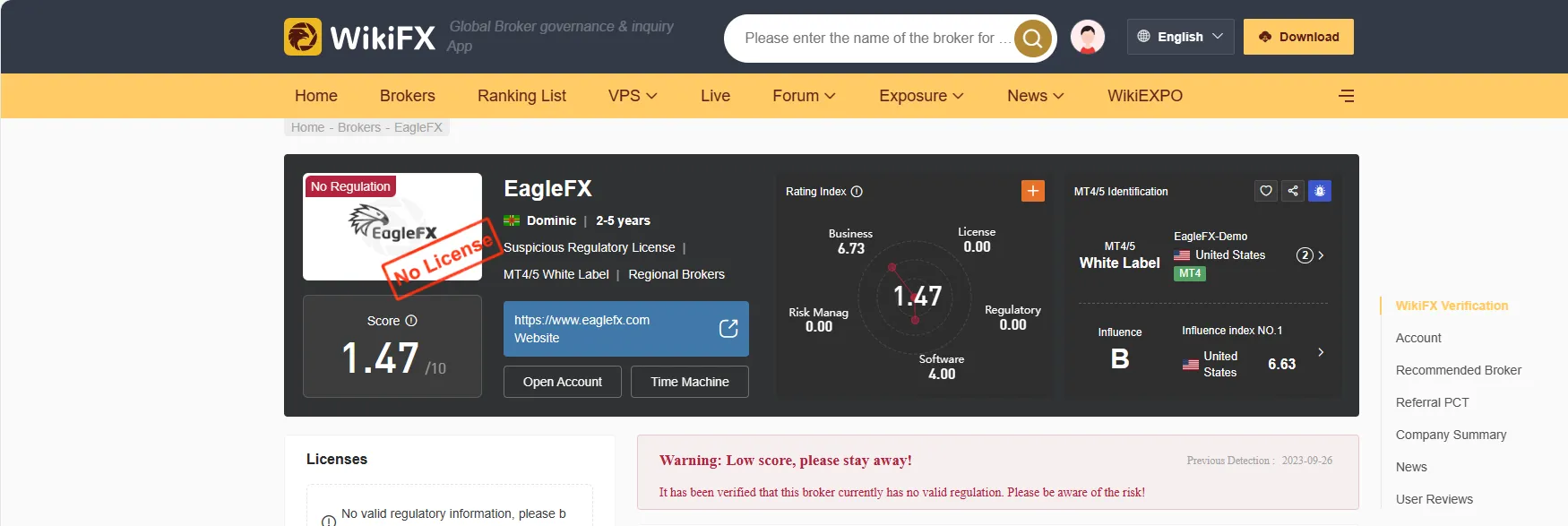Viewport: 1568px width, 526px height.
Task: Click the EagleFX broker logo image
Action: pos(392,227)
